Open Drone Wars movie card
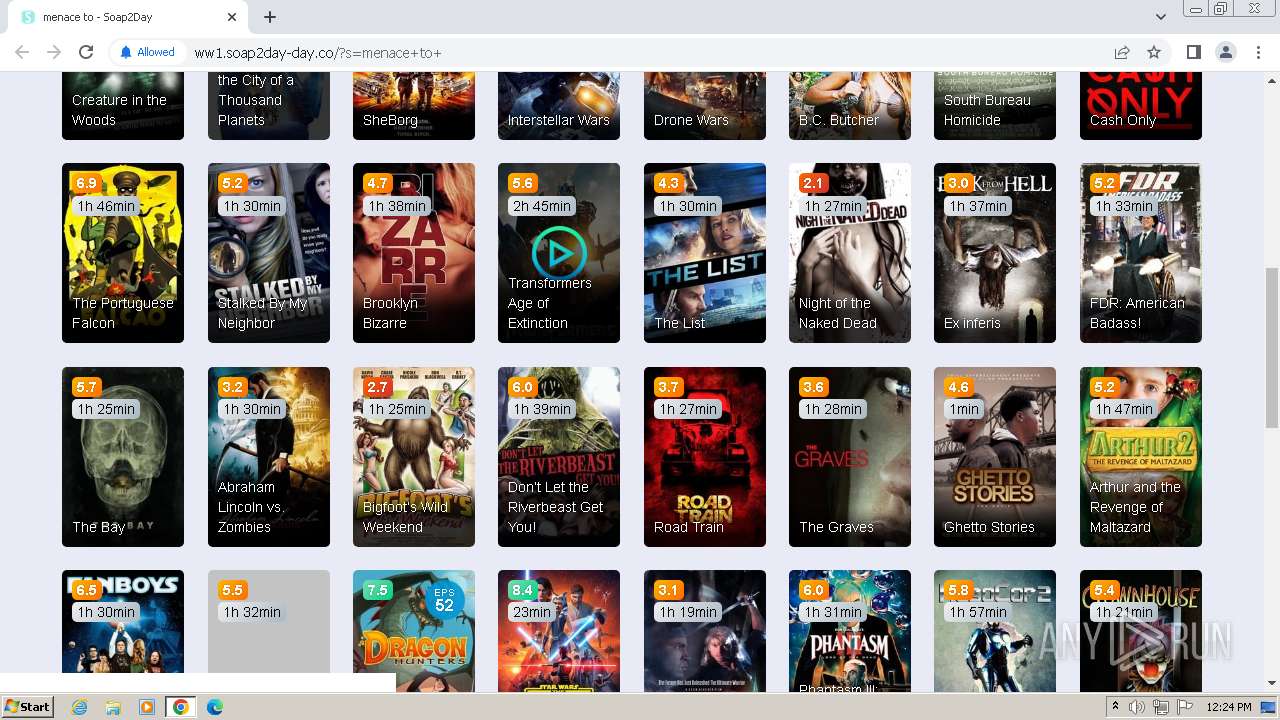 coord(705,106)
